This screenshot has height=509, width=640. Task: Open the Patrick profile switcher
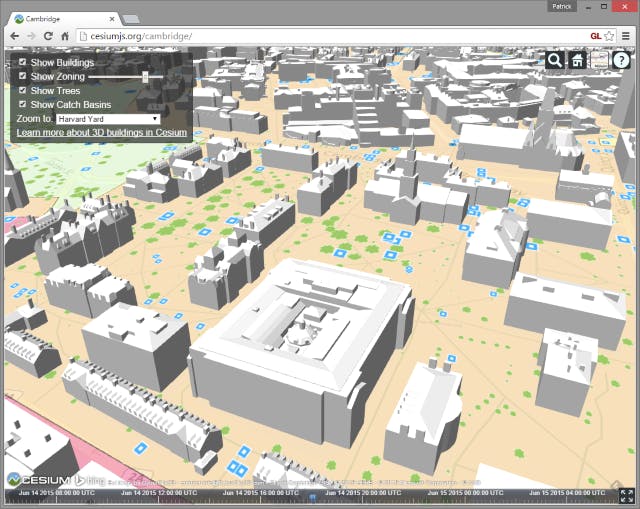coord(562,6)
